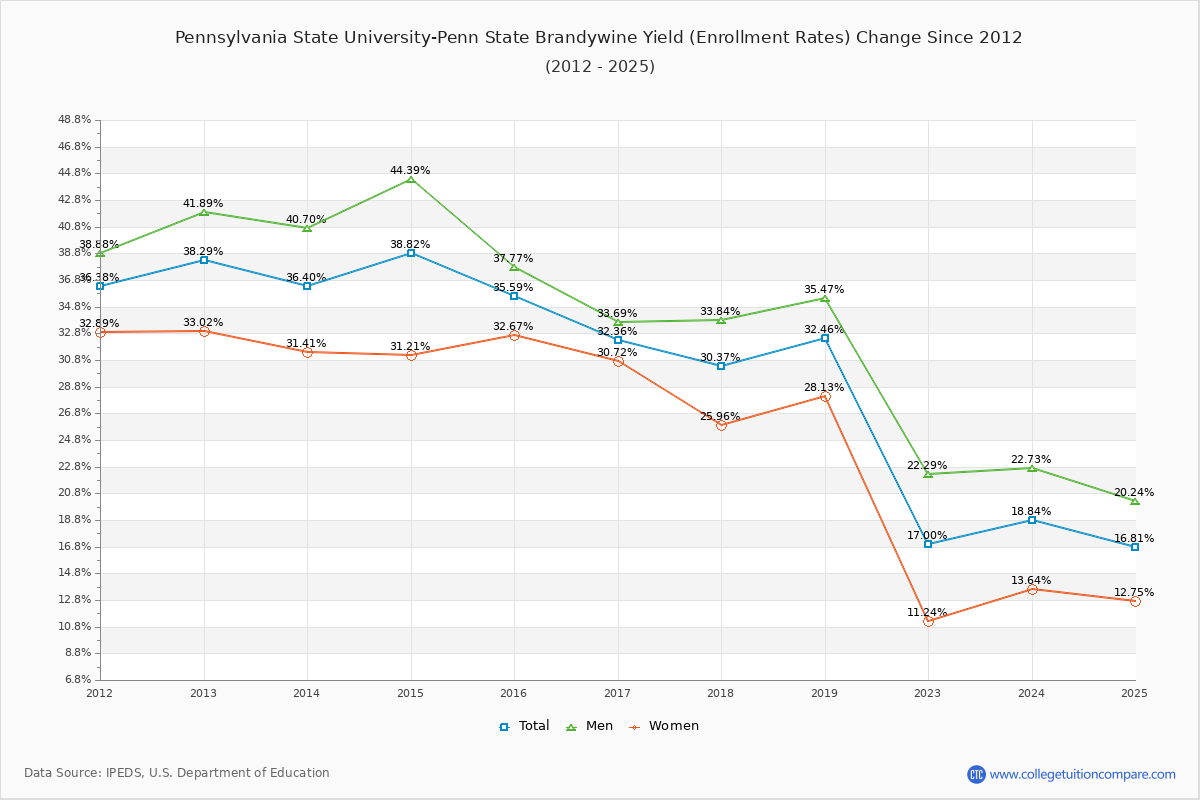Select Men 2019 data point 35.47%
1200x800 pixels.
(x=825, y=298)
